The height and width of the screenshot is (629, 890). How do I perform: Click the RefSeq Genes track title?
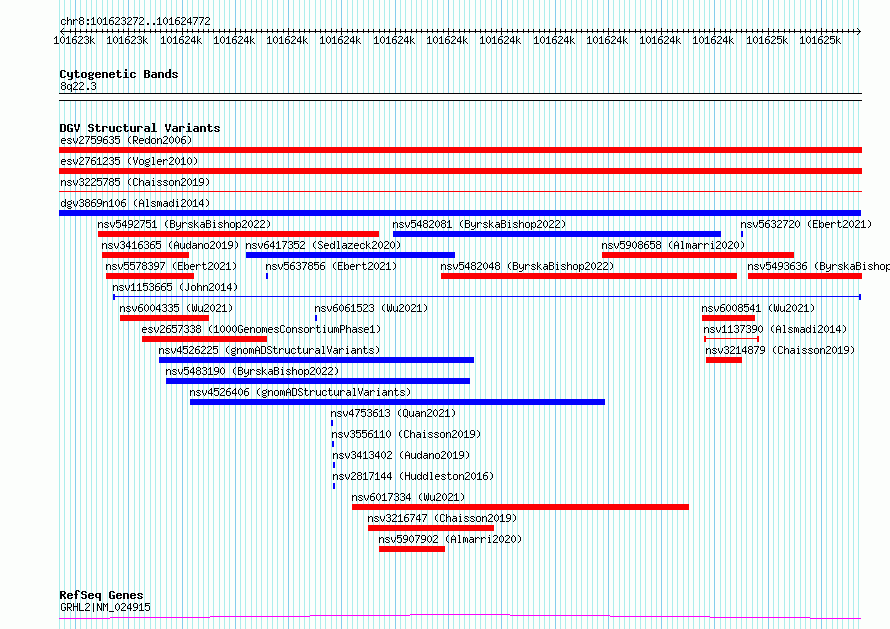[x=101, y=596]
